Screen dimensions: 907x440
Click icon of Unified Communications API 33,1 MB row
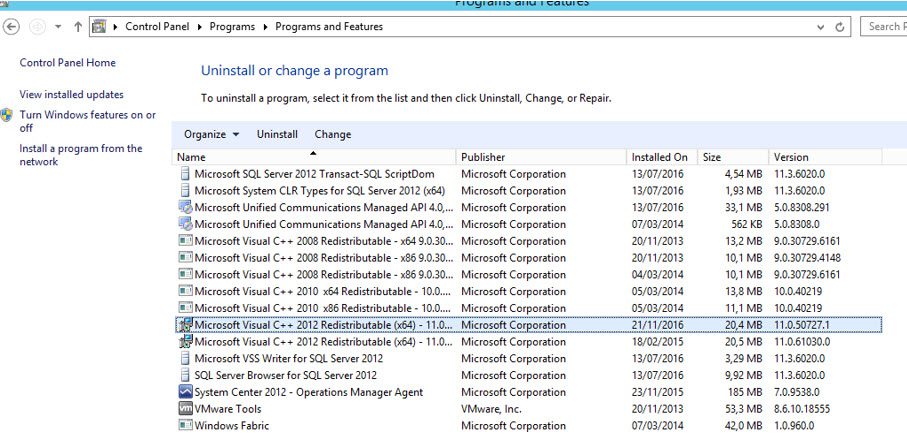click(x=185, y=207)
